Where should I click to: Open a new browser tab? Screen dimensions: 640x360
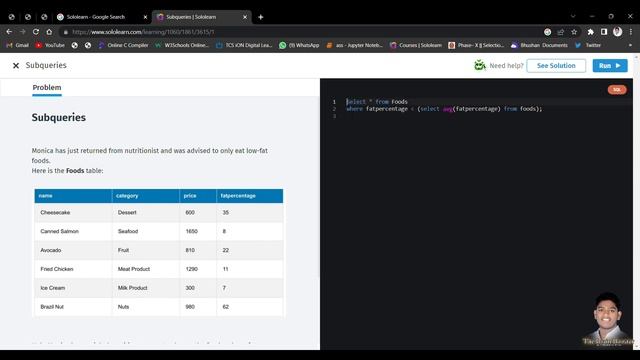(x=260, y=17)
